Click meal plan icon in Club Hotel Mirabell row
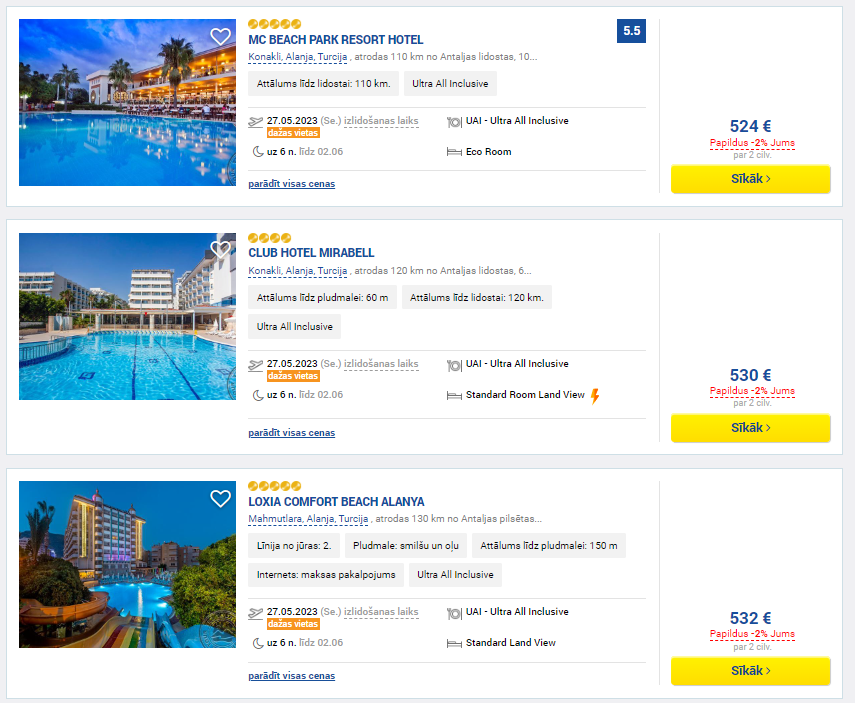This screenshot has width=855, height=703. [454, 365]
